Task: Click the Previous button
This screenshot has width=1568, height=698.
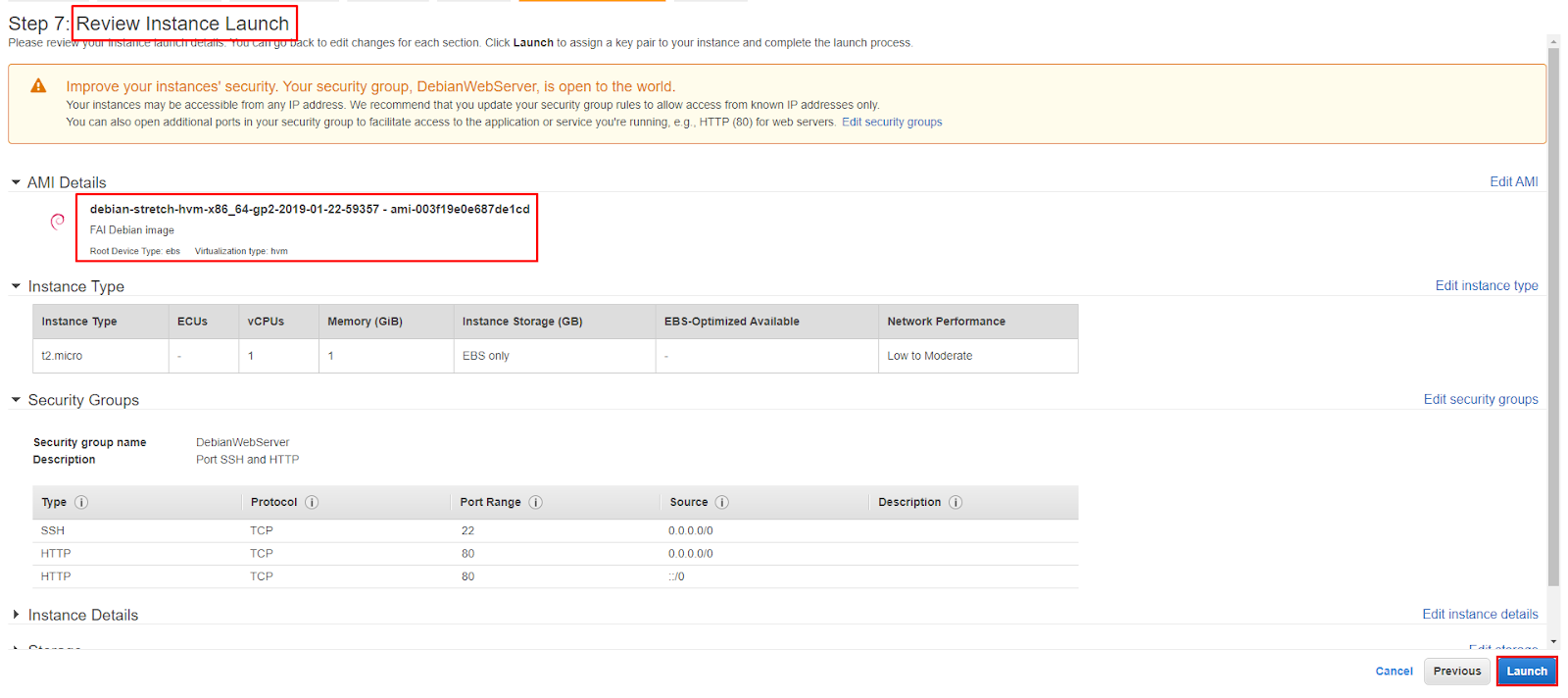Action: coord(1457,672)
